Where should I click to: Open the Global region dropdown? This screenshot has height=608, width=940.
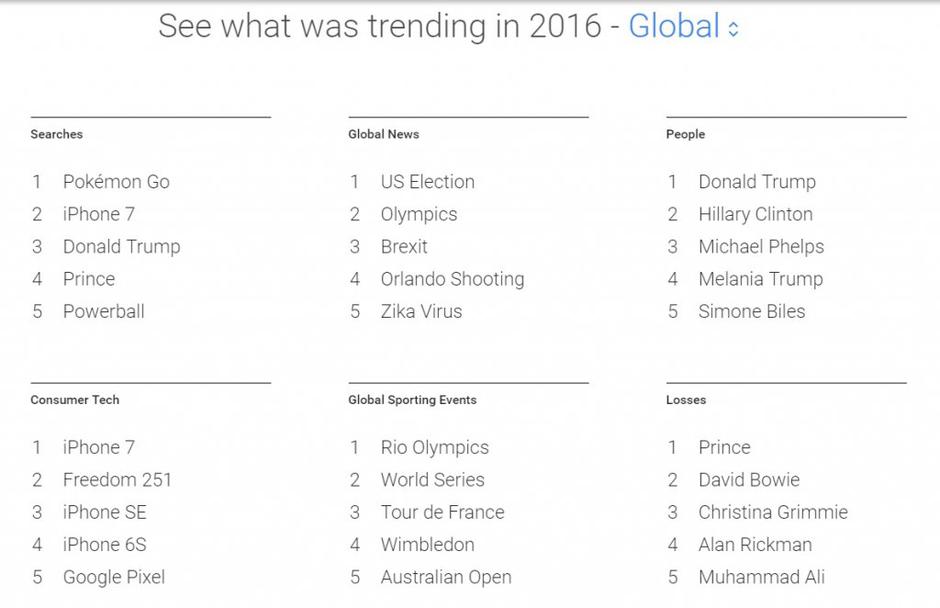pyautogui.click(x=674, y=27)
